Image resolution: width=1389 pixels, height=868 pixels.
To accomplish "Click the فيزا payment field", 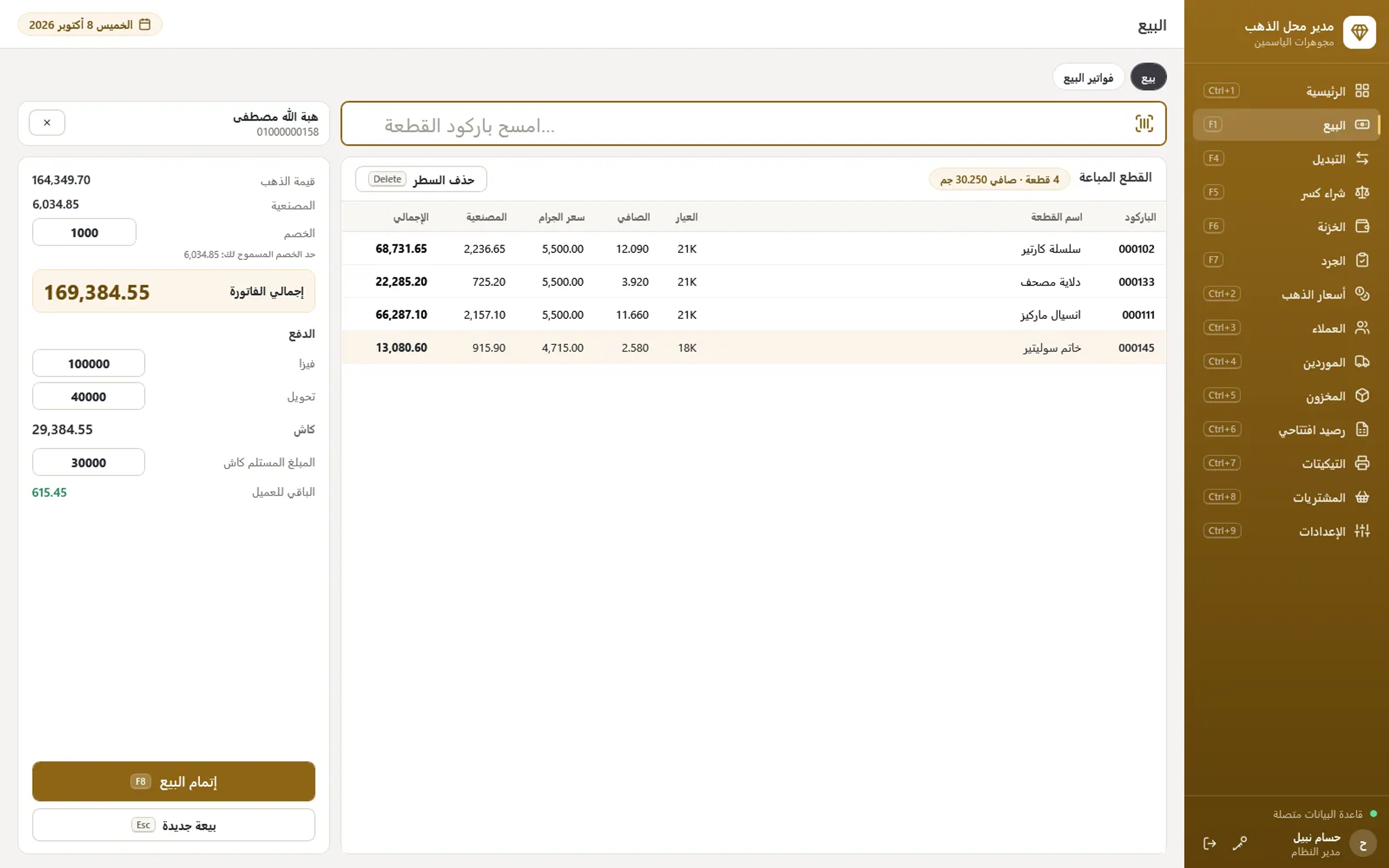I will point(88,363).
